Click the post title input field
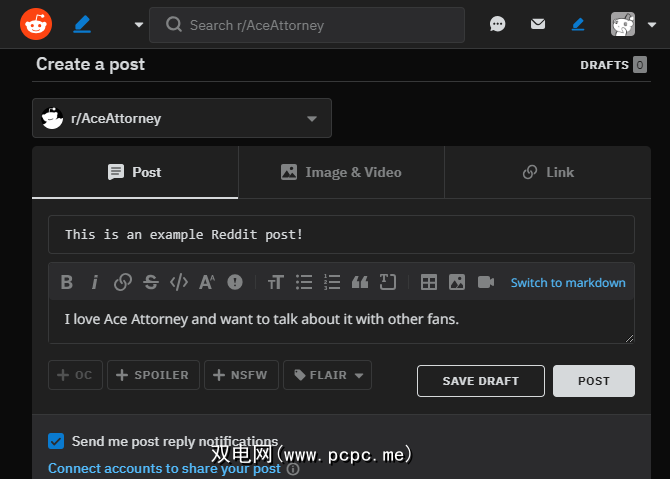The width and height of the screenshot is (670, 479). point(341,235)
